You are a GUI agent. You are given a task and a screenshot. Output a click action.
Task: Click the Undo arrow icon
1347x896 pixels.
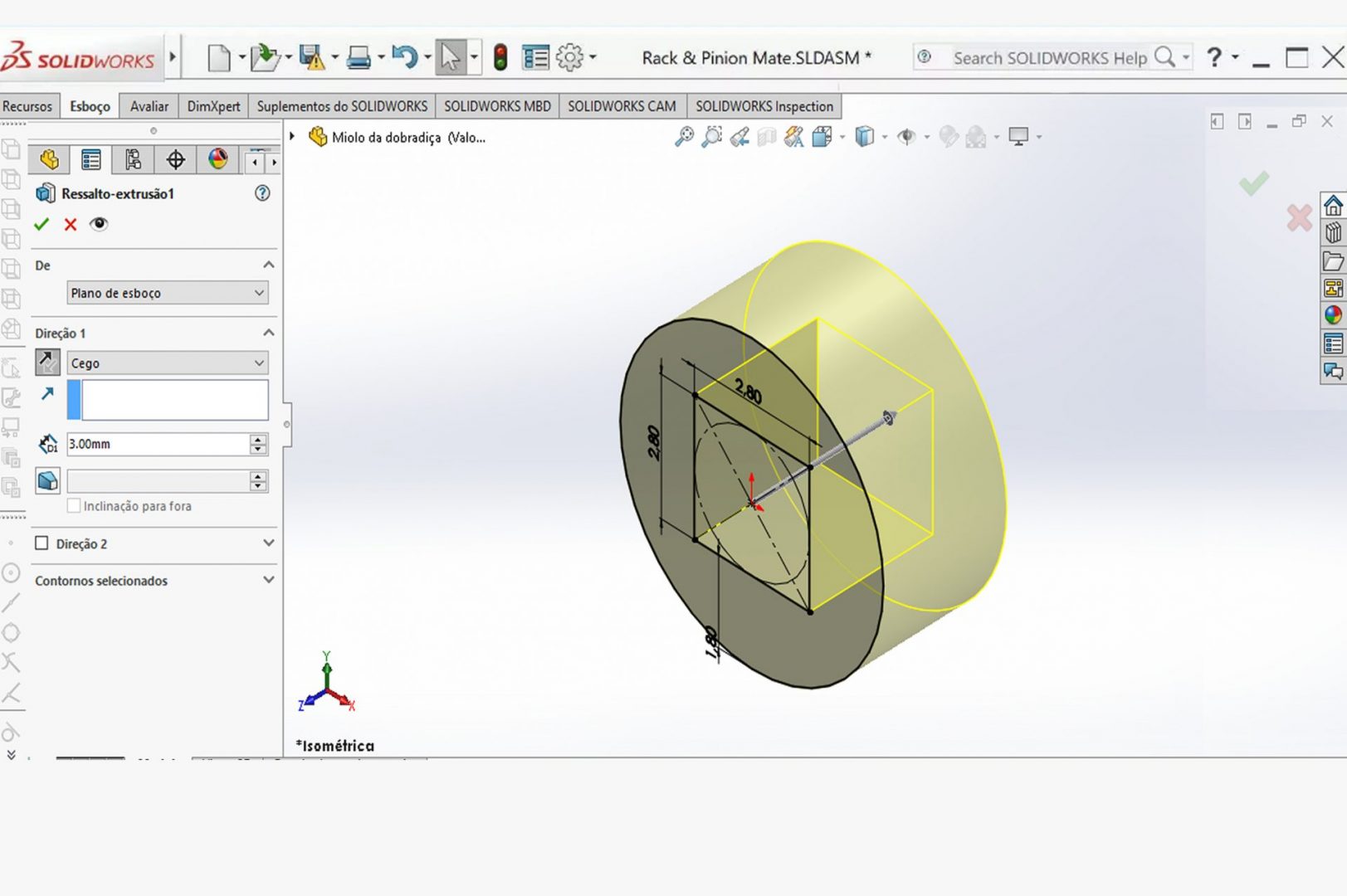pos(404,57)
